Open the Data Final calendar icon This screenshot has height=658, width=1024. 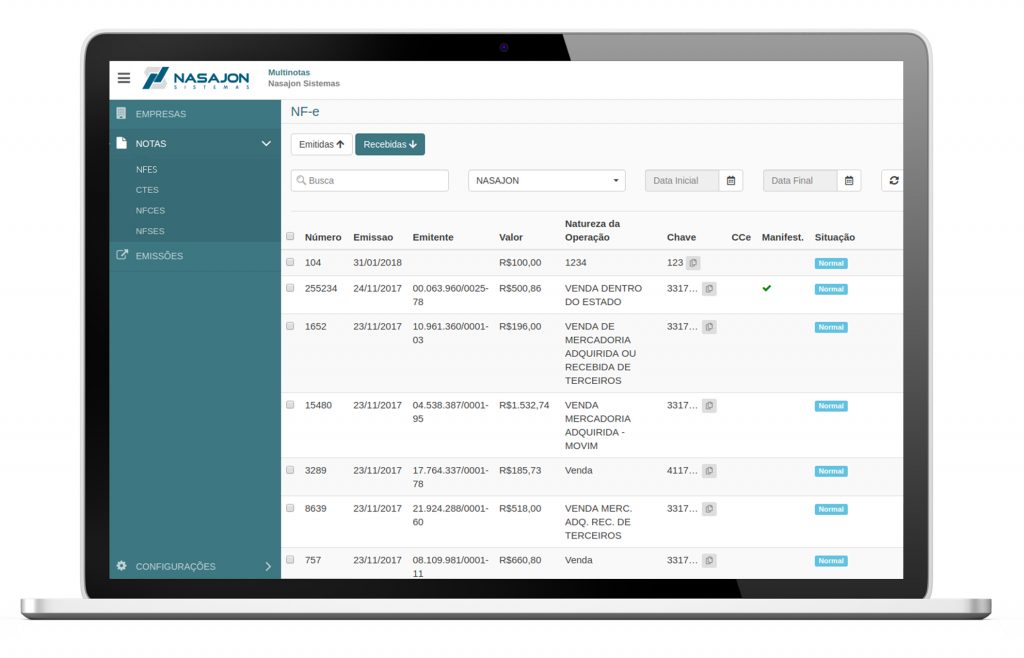point(849,181)
